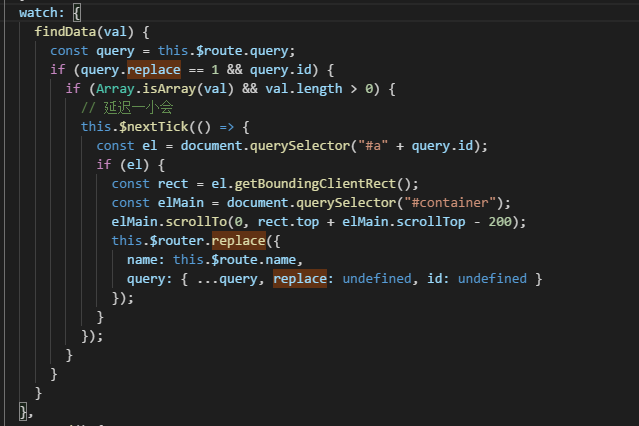
Task: Click highlighted 'replace' in query.replace condition
Action: pos(154,70)
